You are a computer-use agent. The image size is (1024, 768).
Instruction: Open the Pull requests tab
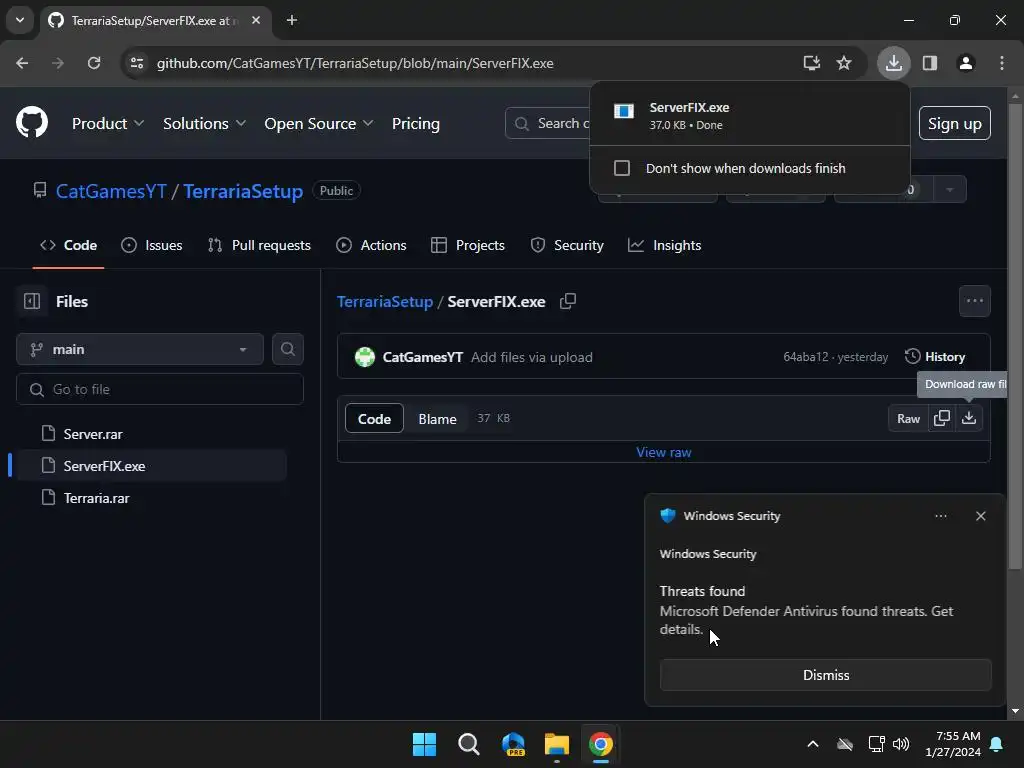(x=259, y=246)
